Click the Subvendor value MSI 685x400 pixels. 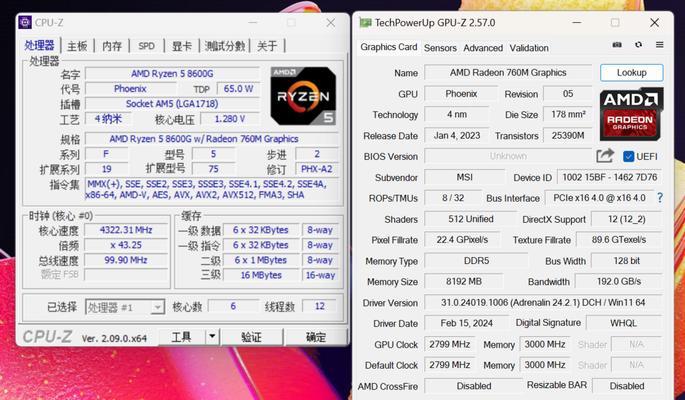click(x=464, y=177)
